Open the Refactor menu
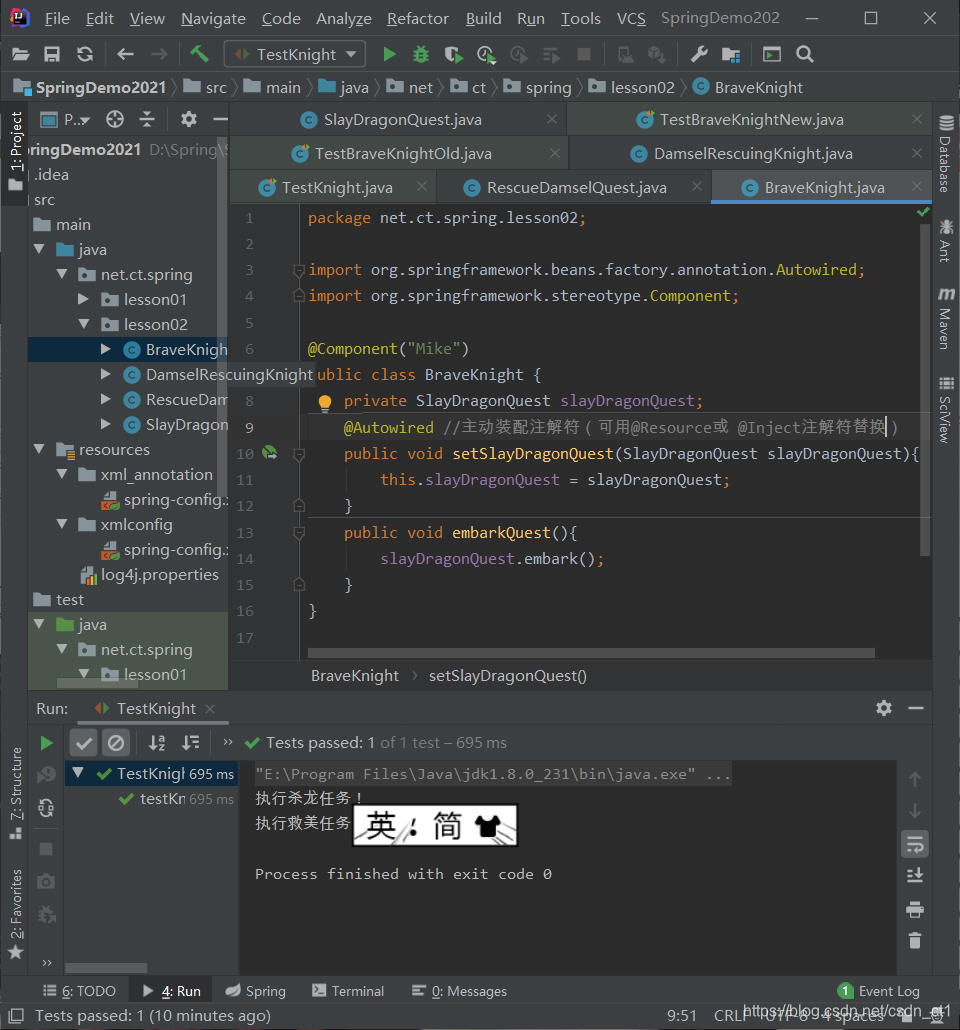The image size is (960, 1030). (417, 18)
